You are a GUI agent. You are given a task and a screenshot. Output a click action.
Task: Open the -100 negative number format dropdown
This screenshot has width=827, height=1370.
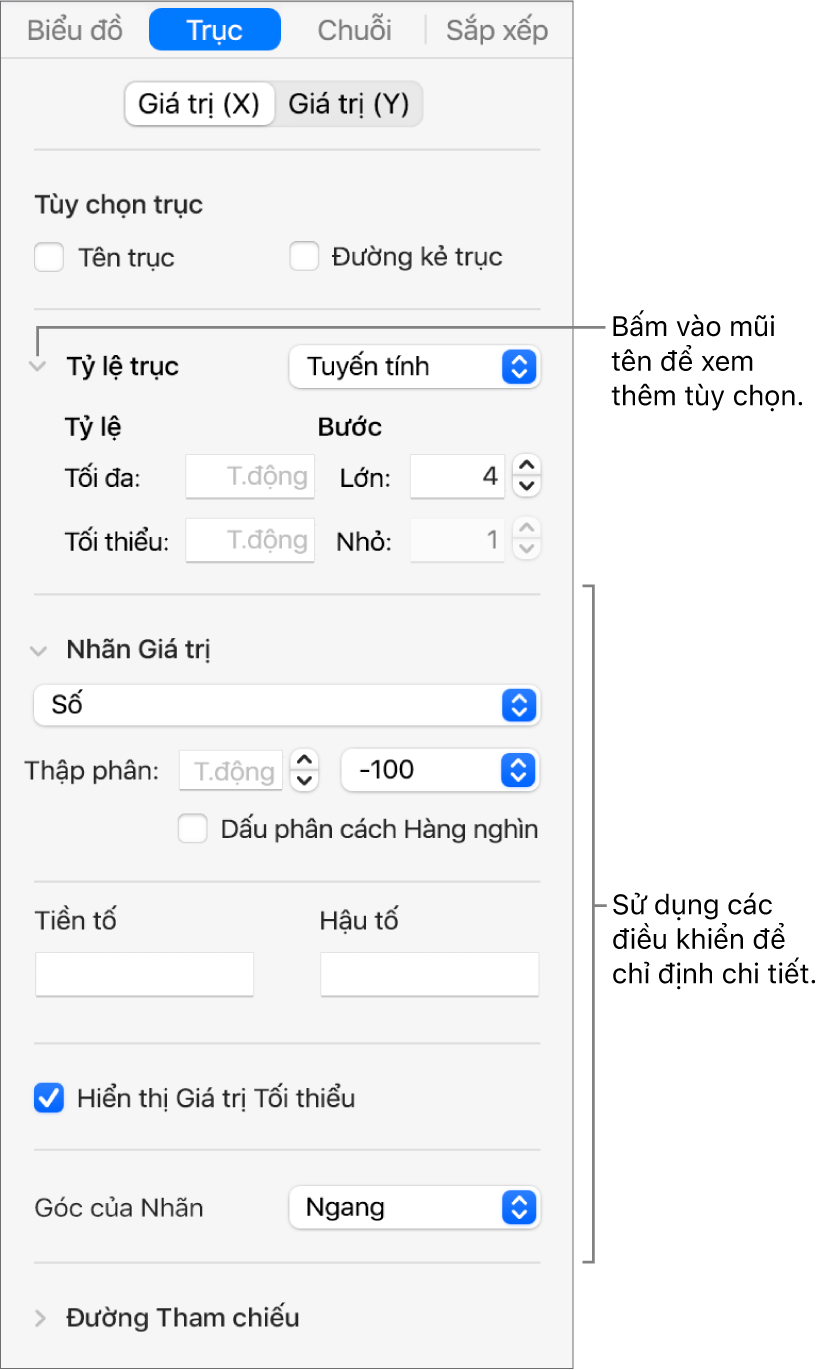[439, 770]
